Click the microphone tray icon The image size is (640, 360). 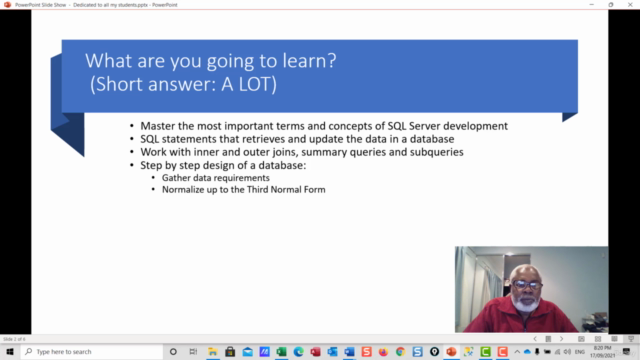(537, 351)
